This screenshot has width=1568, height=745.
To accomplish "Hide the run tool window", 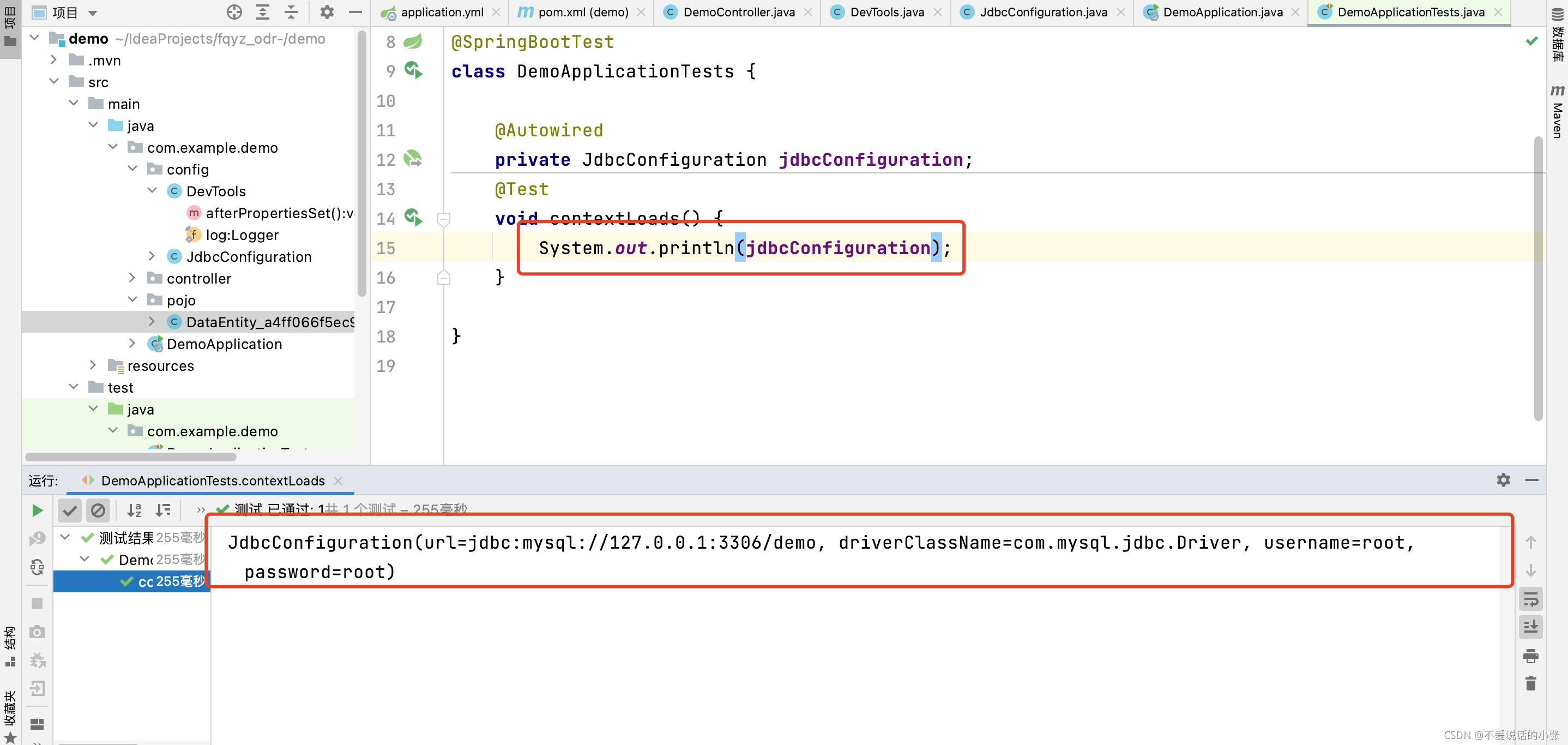I will tap(1532, 480).
